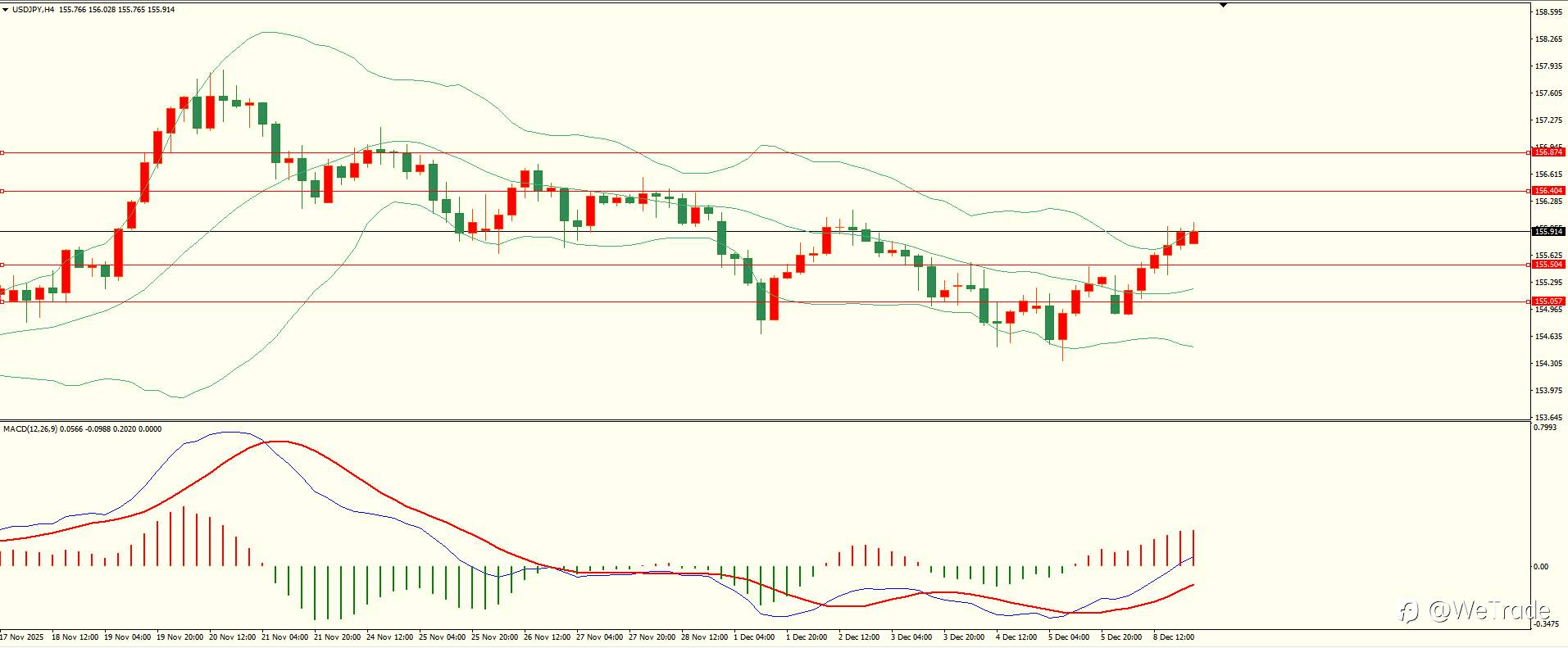Click the 4 Dec 12:00 time label
The width and height of the screenshot is (1568, 648).
(x=1016, y=637)
